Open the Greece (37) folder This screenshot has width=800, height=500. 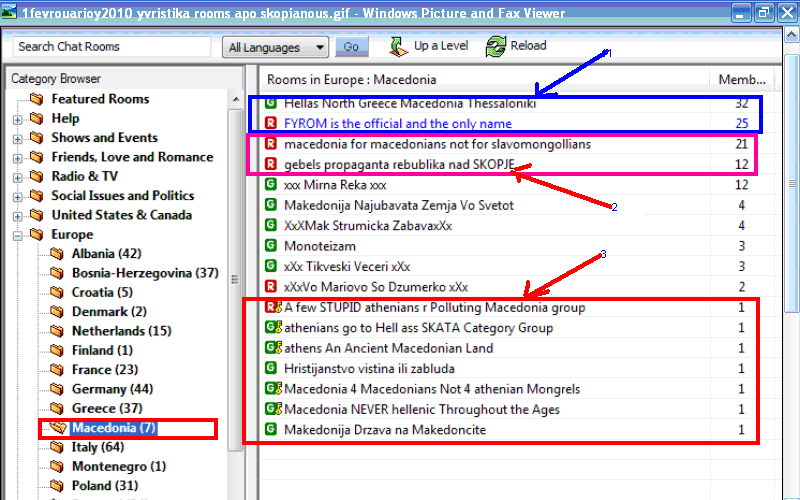[x=107, y=409]
